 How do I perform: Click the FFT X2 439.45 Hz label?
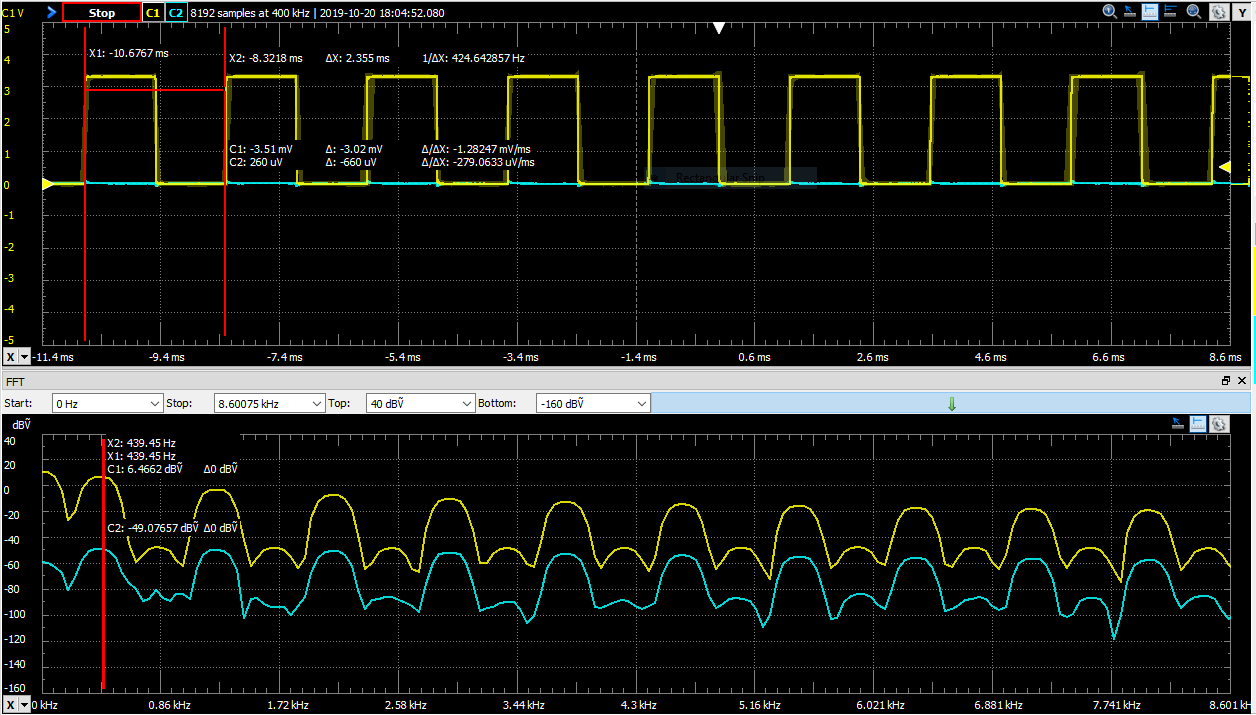click(x=141, y=443)
